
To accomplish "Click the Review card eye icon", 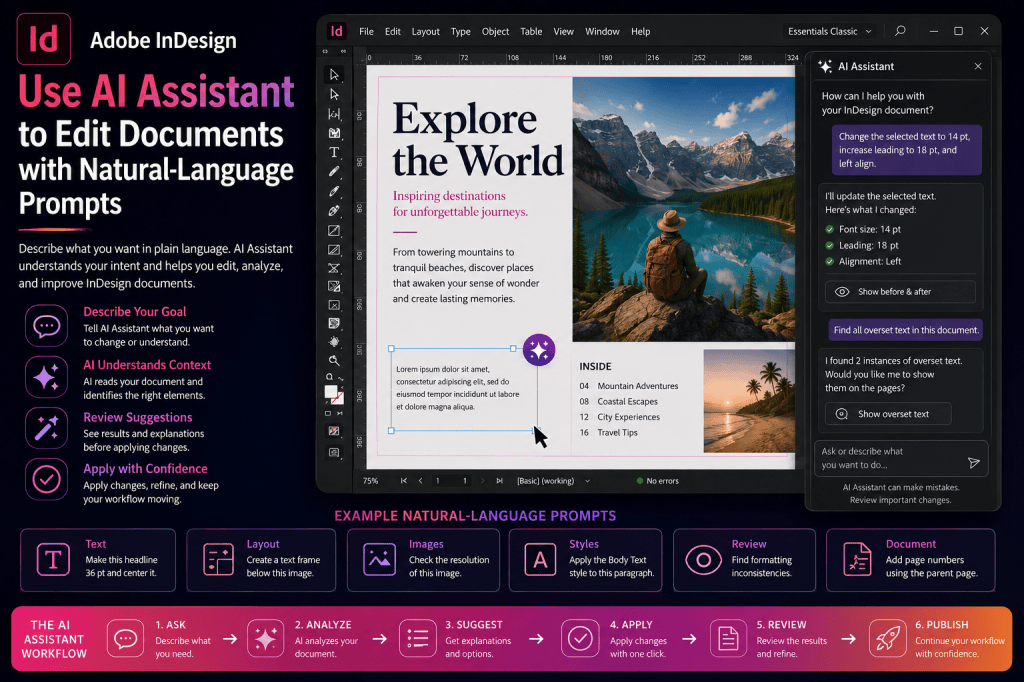I will 703,560.
